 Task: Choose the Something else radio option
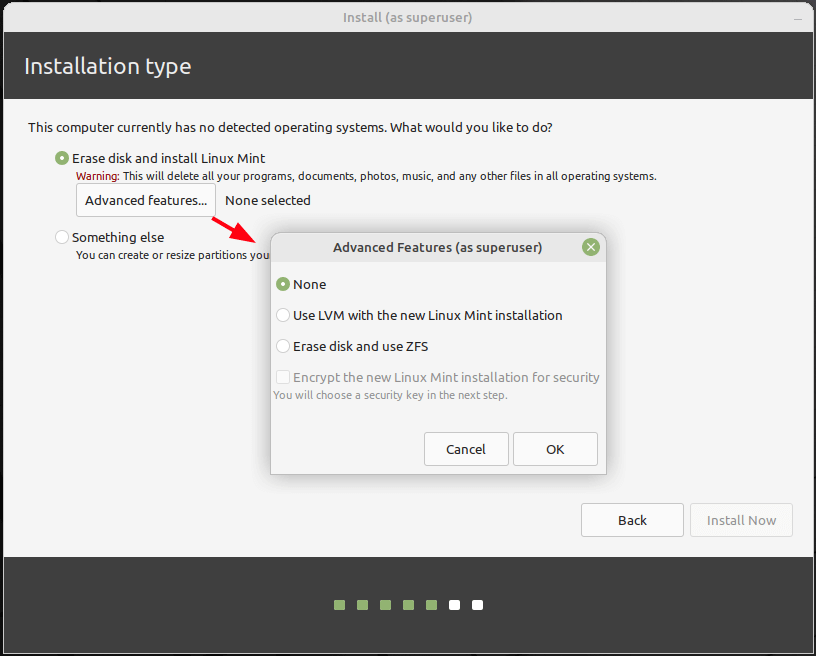tap(63, 237)
